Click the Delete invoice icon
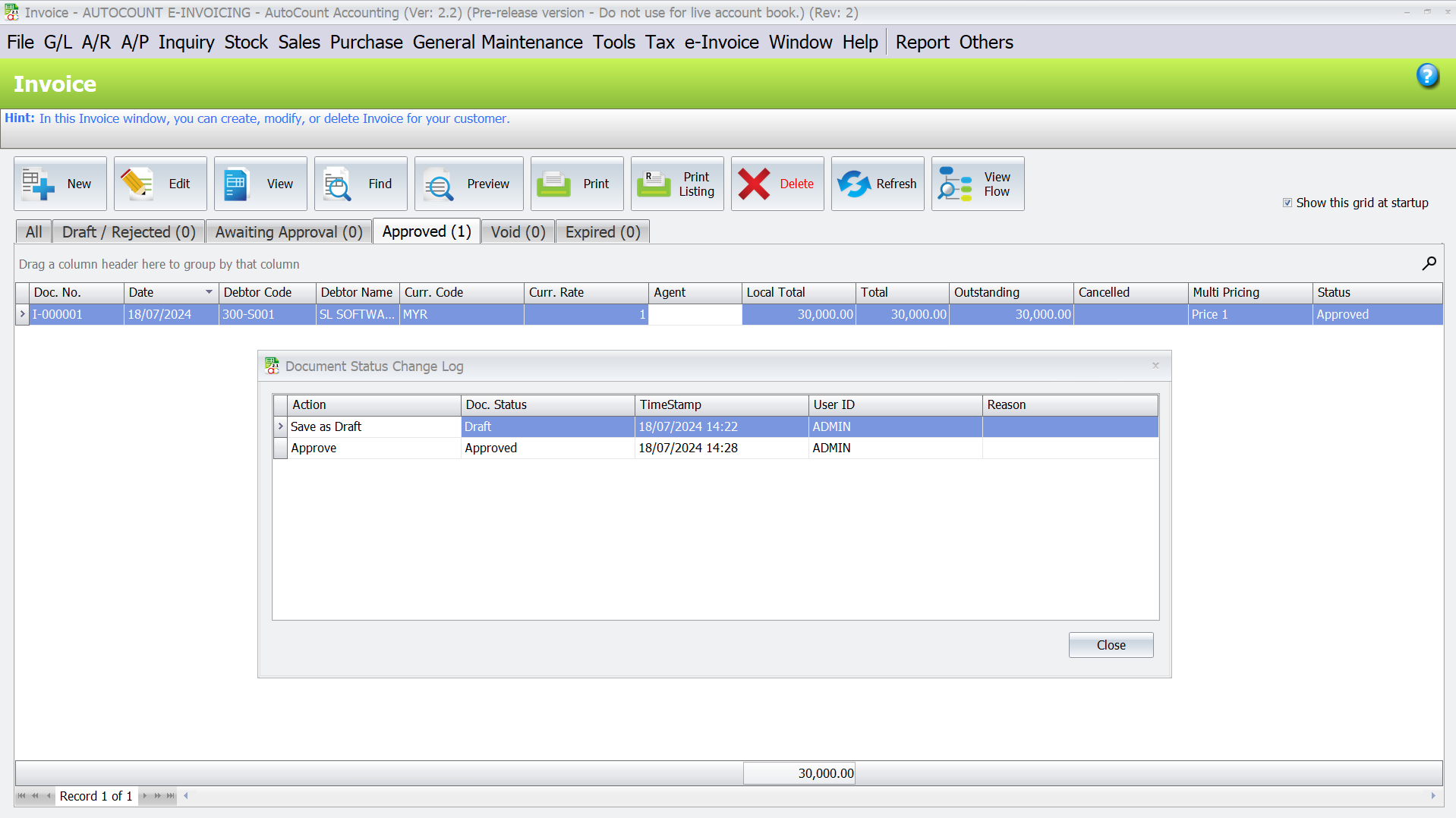The image size is (1456, 818). pos(754,183)
